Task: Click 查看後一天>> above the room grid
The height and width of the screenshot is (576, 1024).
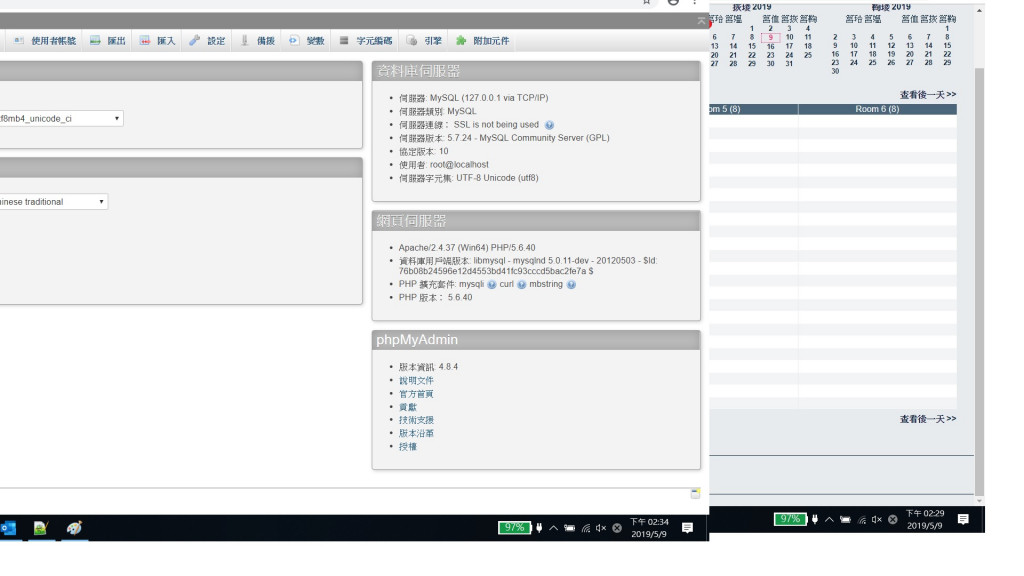Action: coord(927,95)
